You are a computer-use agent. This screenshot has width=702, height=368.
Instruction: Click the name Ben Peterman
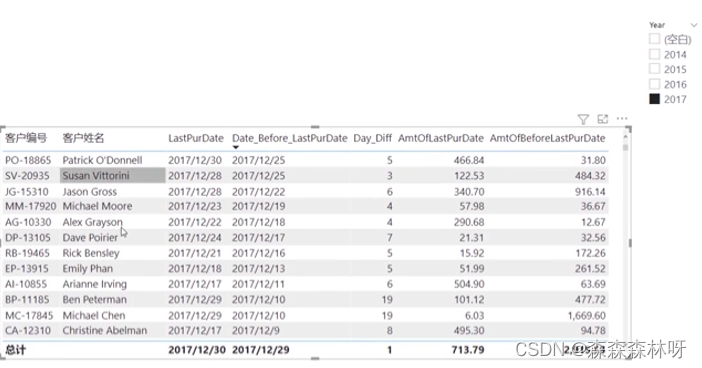(94, 299)
